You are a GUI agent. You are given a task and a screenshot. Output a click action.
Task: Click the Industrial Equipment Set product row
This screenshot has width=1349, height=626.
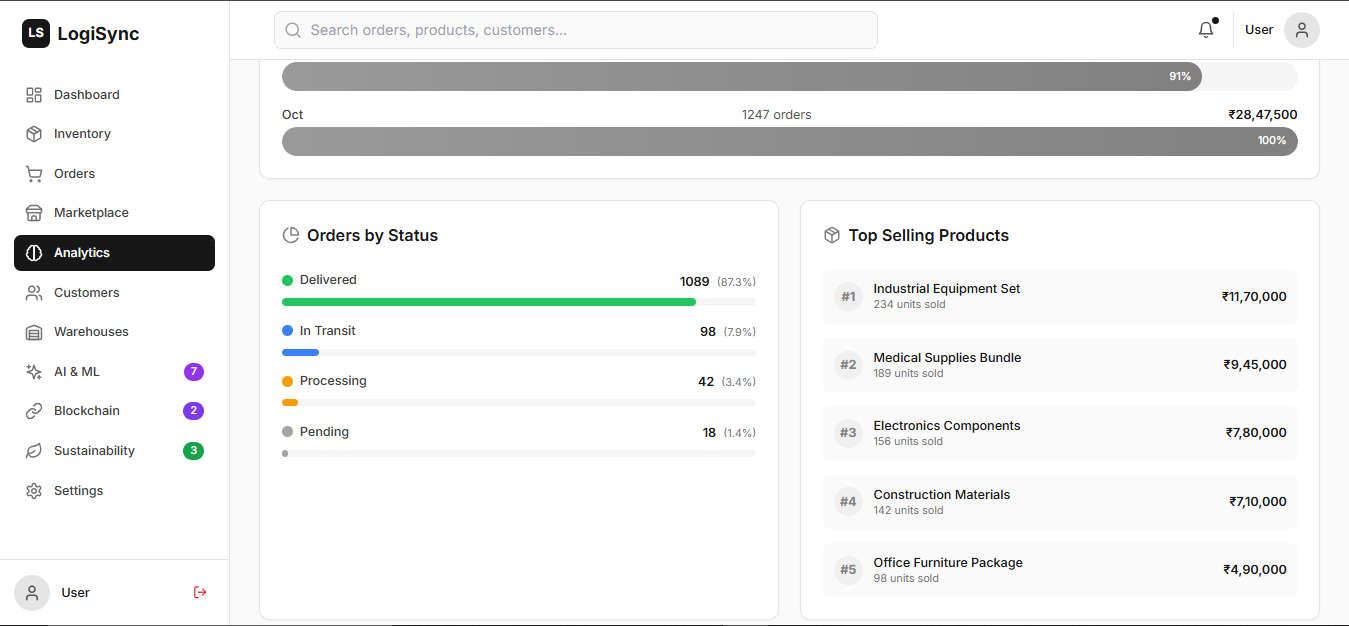(x=1059, y=297)
